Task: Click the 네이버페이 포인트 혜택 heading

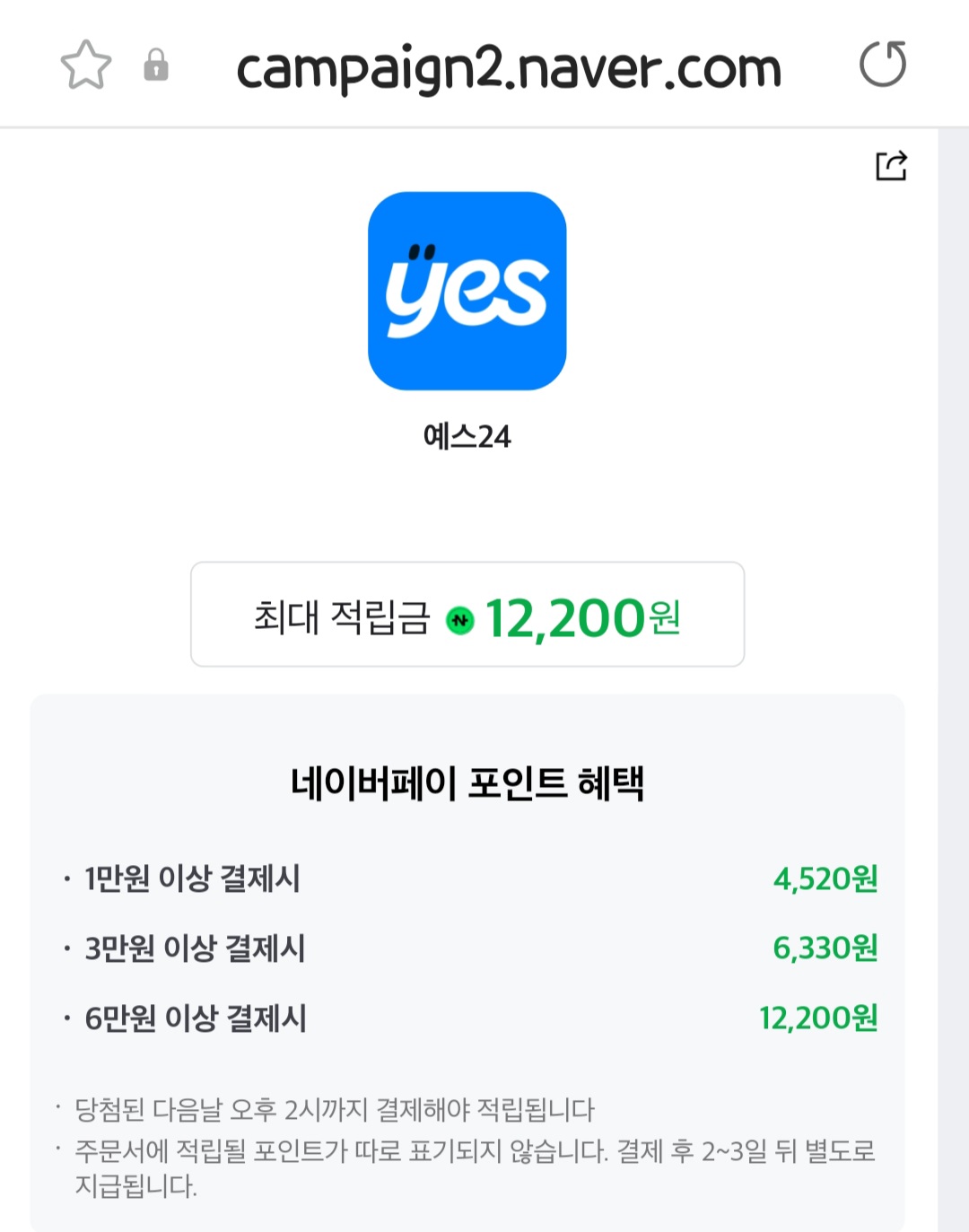Action: [467, 783]
